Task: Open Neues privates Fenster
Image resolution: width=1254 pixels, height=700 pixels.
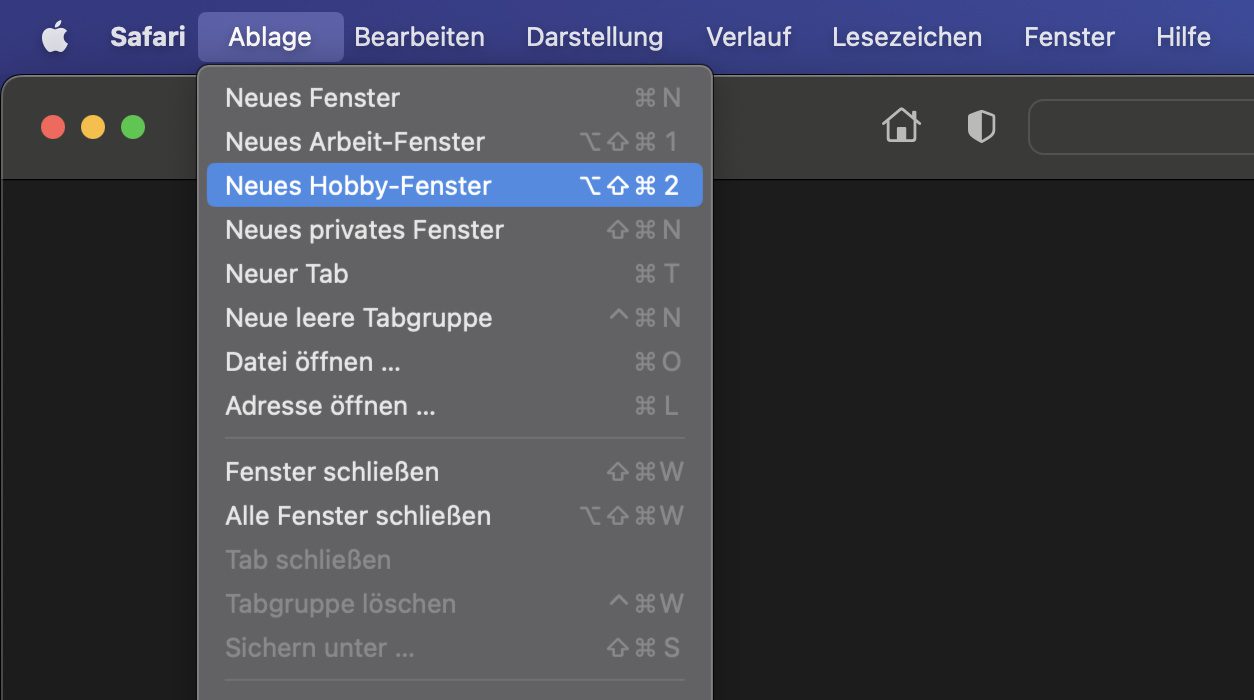Action: pos(455,230)
